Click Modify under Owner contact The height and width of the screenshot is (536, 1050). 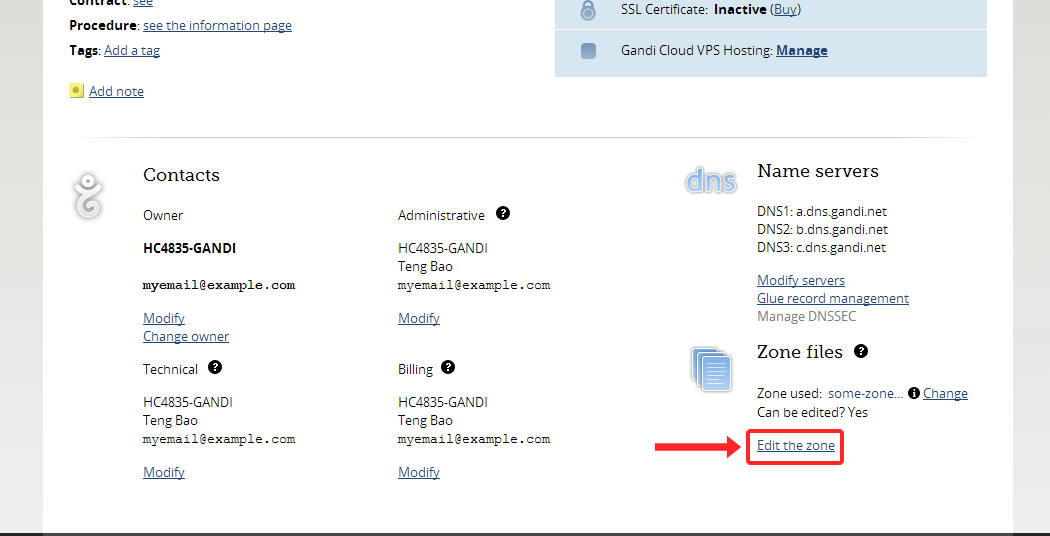click(164, 318)
